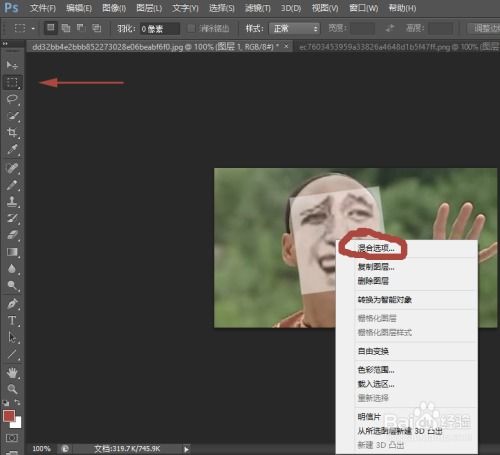Open the 文件(F) menu

click(42, 8)
